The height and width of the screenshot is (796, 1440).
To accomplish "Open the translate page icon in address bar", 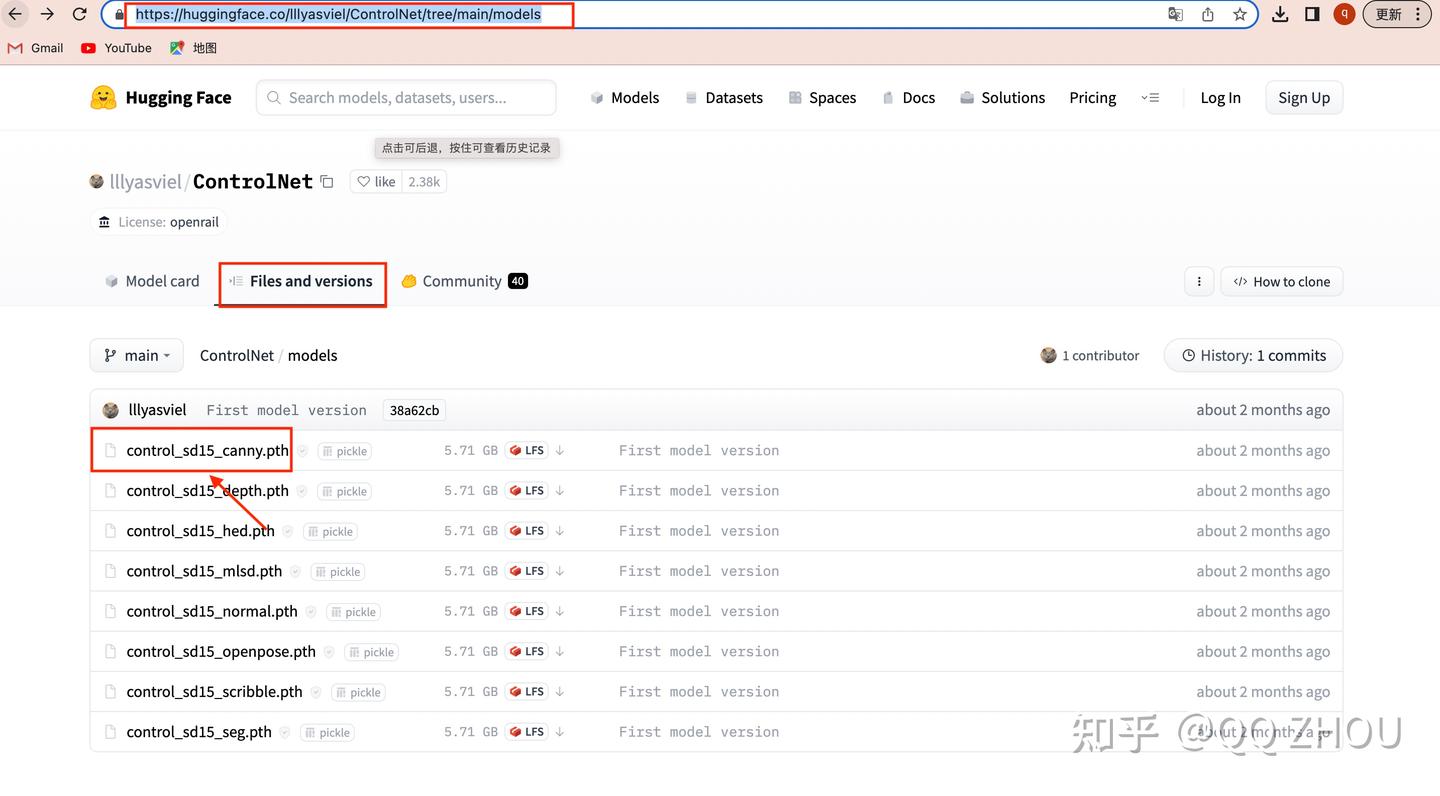I will pos(1176,14).
